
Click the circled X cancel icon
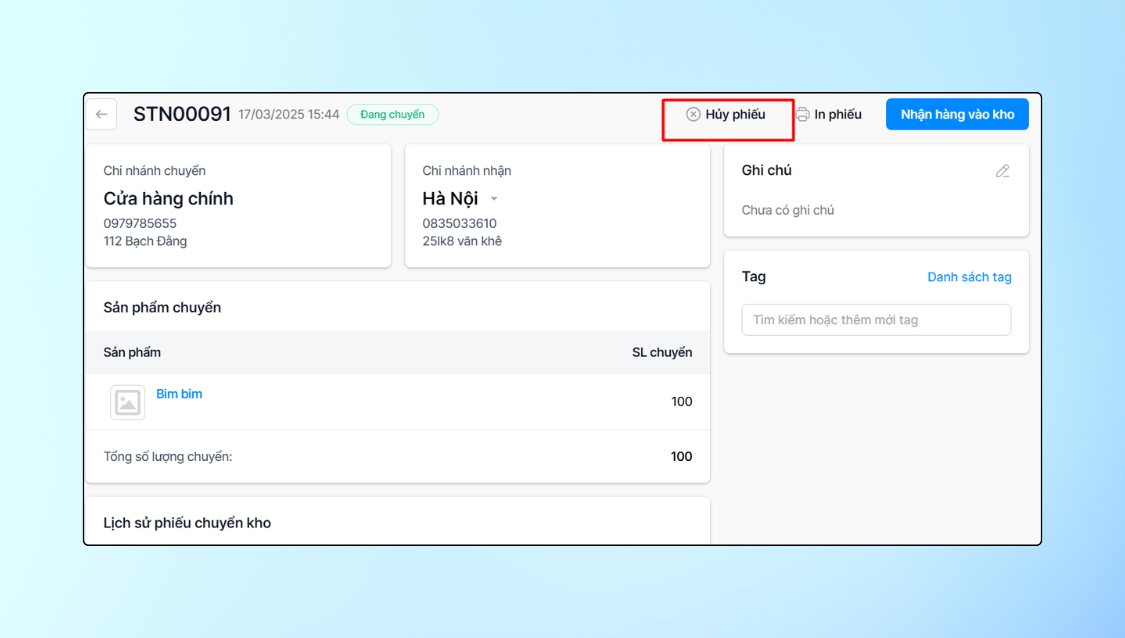(693, 115)
